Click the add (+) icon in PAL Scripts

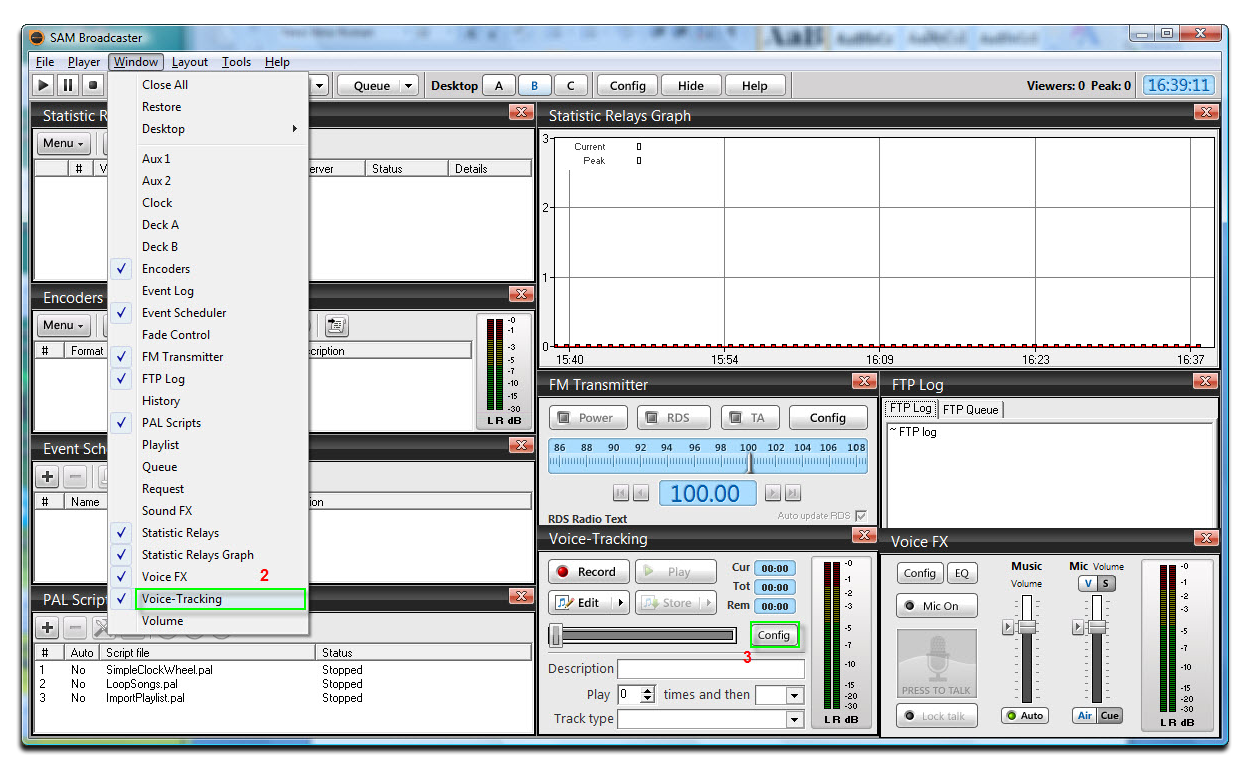[x=46, y=627]
